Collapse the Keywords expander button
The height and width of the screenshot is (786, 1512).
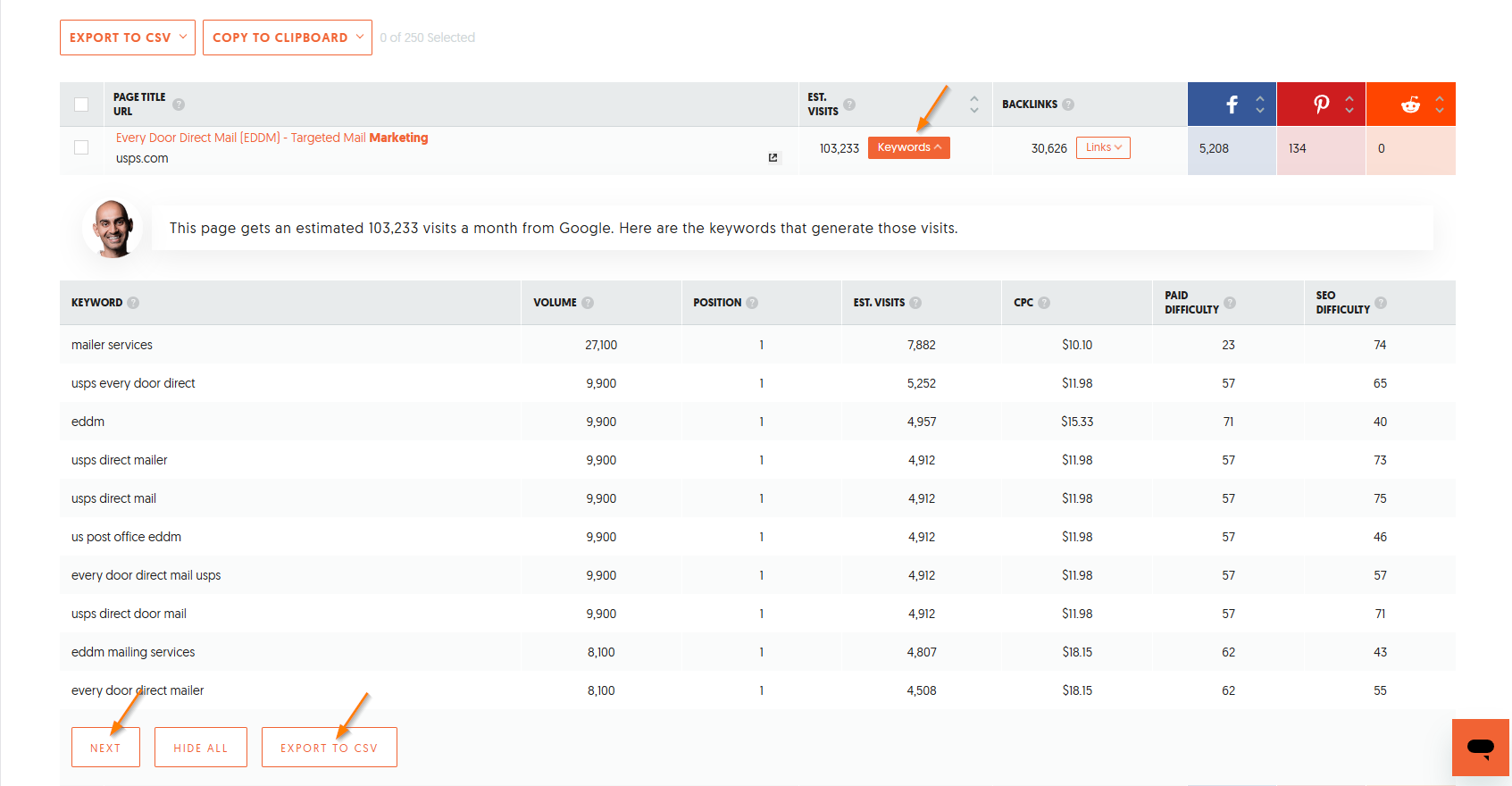pyautogui.click(x=909, y=147)
